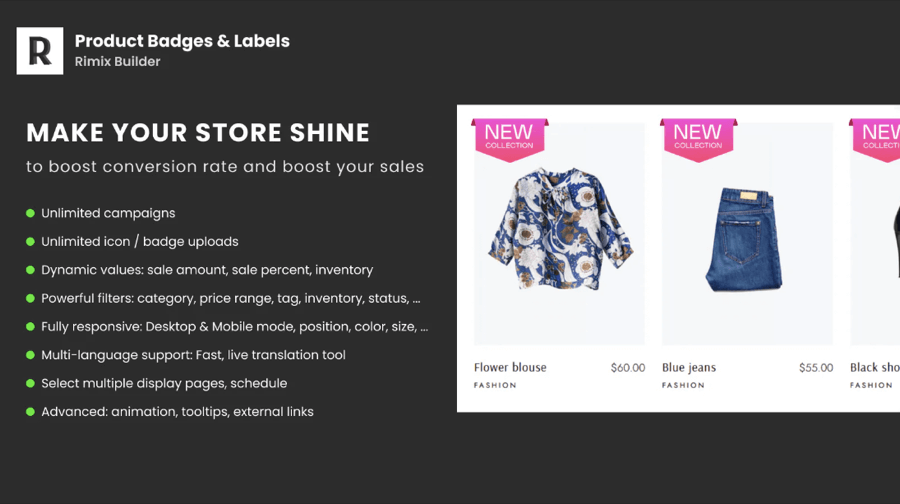Click the green bullet beside Multi-language support
Screen dimensions: 900x504
(x=31, y=355)
